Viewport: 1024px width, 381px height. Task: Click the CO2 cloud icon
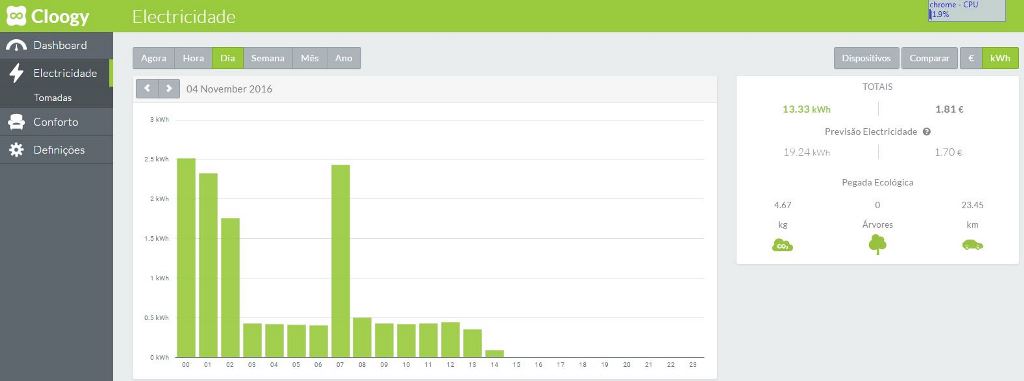tap(782, 246)
